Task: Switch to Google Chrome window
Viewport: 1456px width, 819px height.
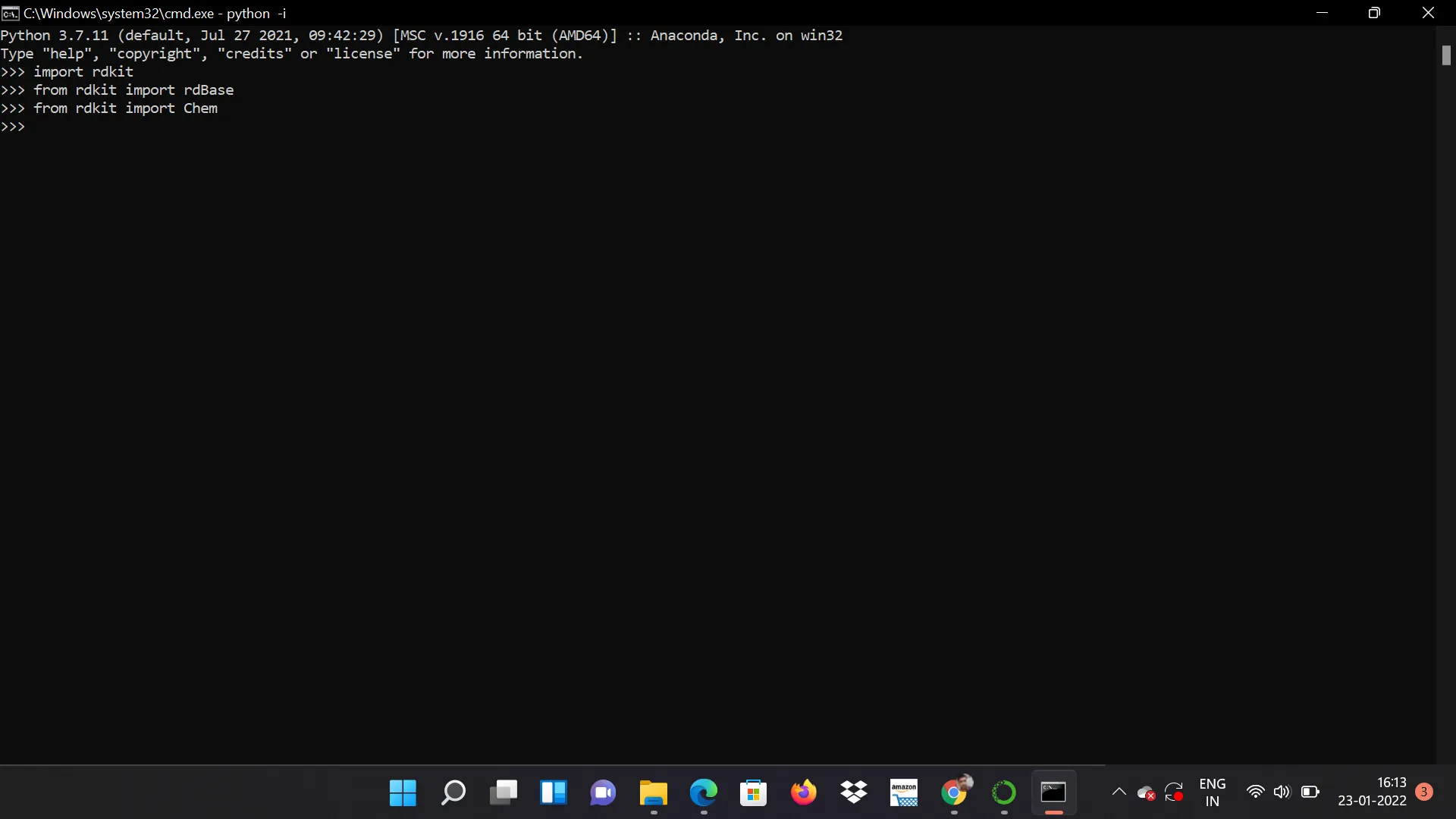Action: [x=954, y=793]
